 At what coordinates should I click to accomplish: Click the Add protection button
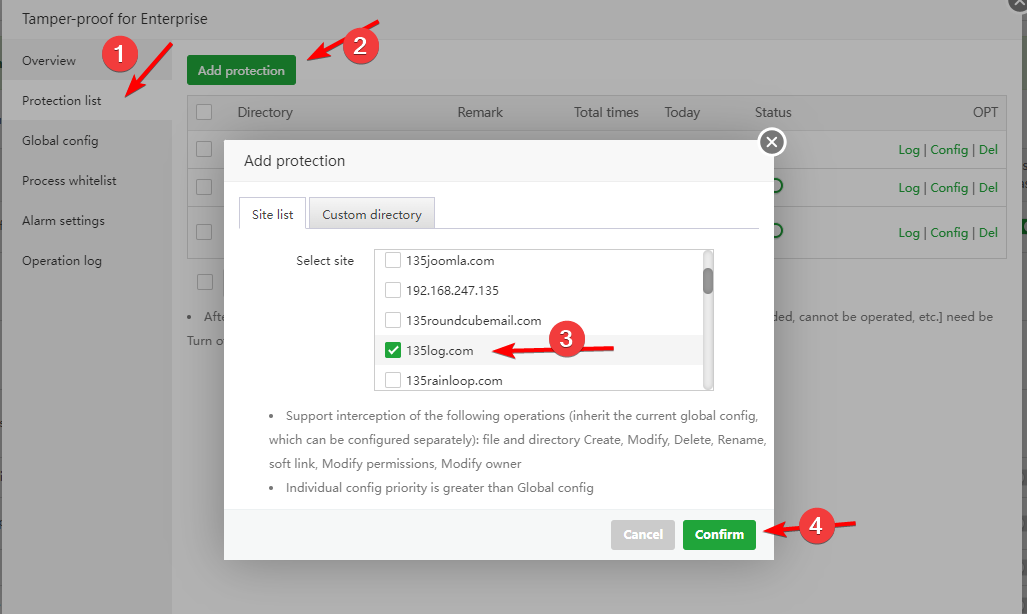click(x=241, y=70)
